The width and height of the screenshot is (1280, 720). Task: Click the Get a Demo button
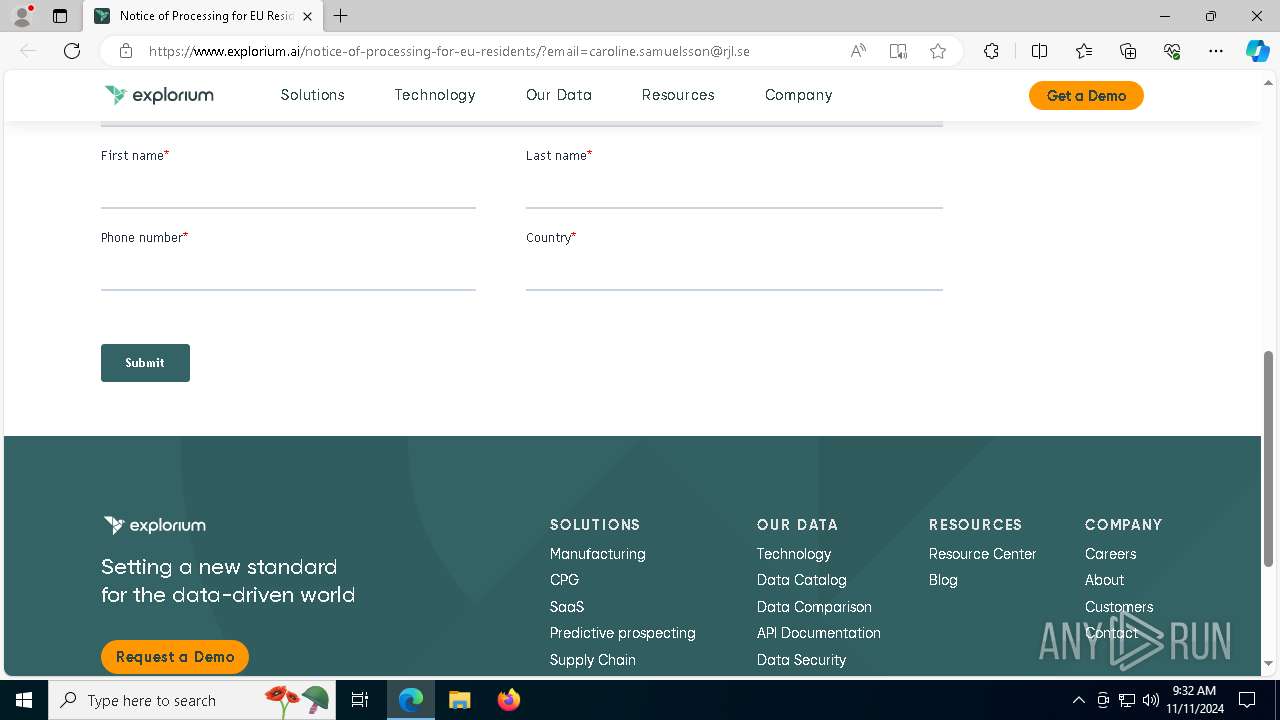tap(1086, 95)
